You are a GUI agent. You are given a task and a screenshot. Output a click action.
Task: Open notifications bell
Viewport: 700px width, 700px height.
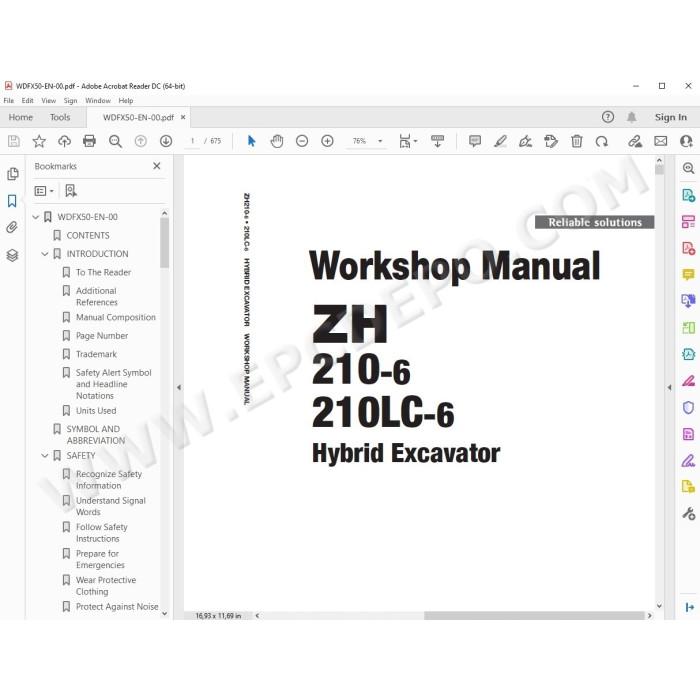coord(631,117)
